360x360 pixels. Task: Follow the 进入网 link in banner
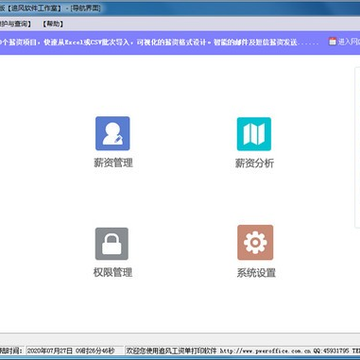(x=349, y=42)
